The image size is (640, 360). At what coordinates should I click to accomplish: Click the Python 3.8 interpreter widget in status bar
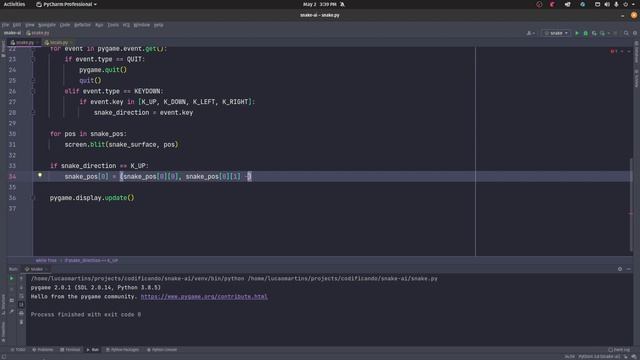tap(599, 357)
